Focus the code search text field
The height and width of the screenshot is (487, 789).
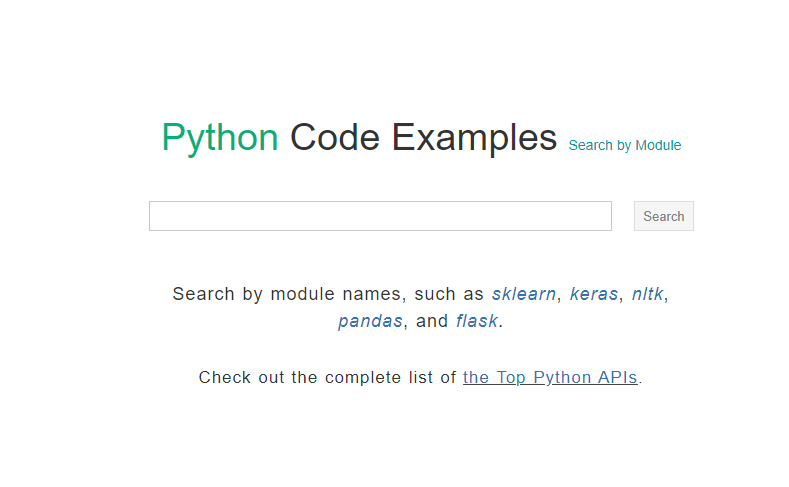pyautogui.click(x=380, y=216)
